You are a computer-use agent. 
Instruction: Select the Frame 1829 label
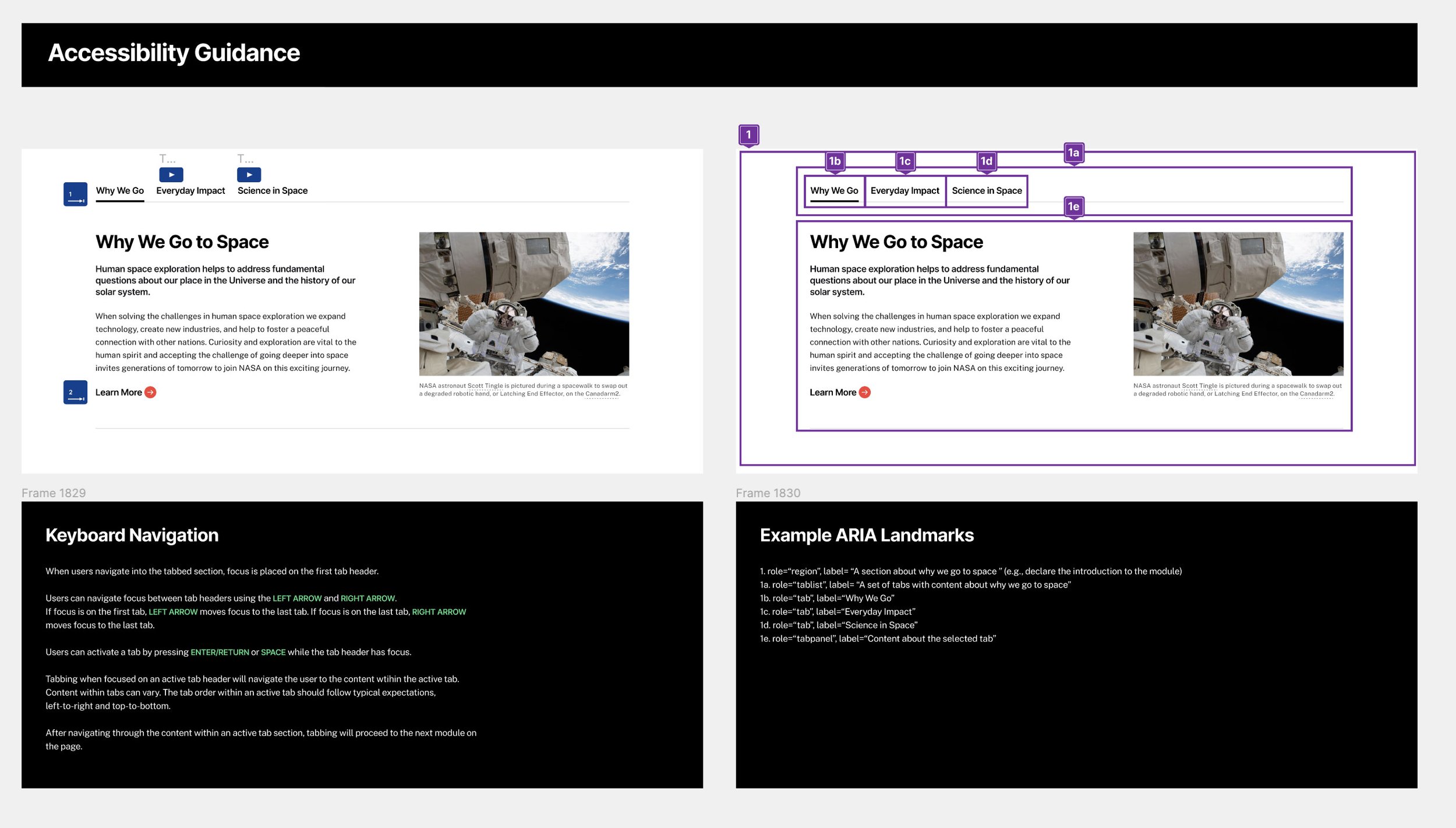[54, 493]
